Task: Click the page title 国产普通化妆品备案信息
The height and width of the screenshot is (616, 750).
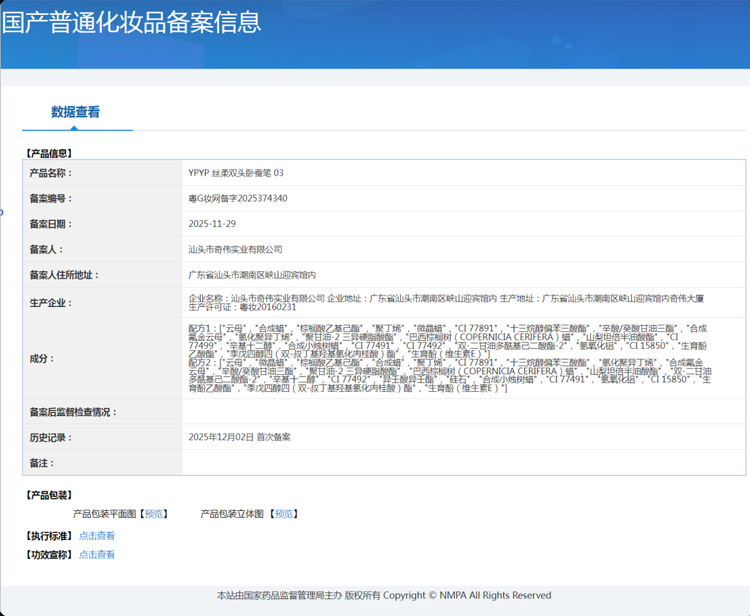Action: pos(132,22)
